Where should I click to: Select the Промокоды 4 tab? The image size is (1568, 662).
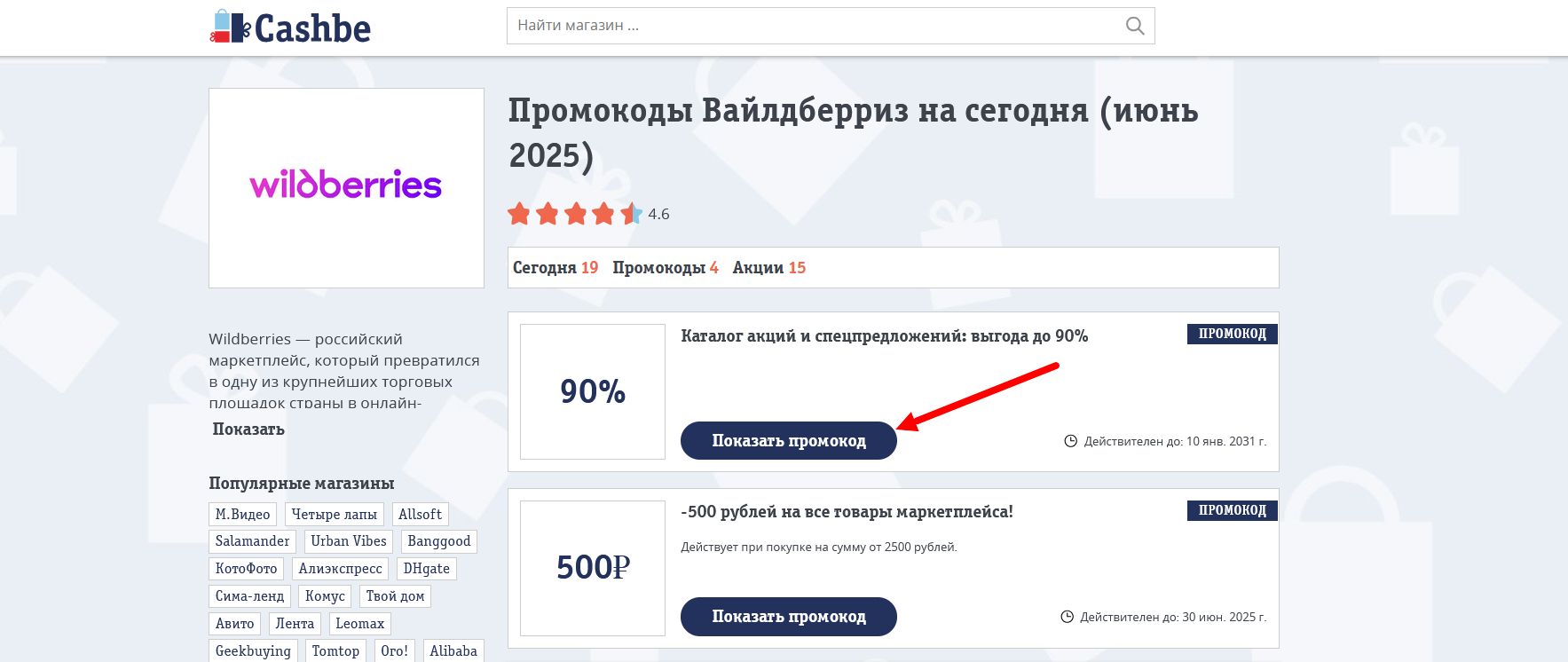coord(666,268)
